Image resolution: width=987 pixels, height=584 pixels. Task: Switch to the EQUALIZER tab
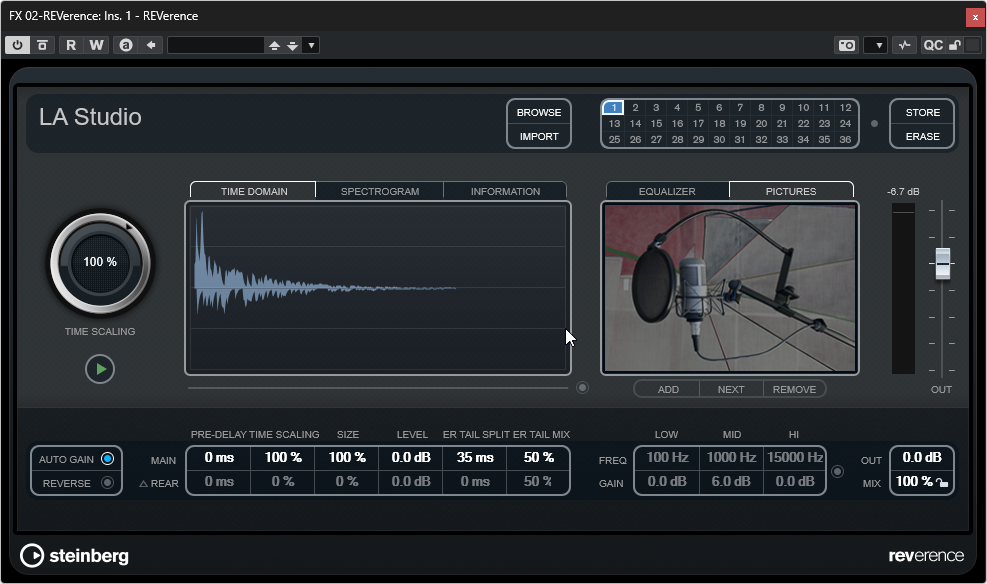(667, 191)
